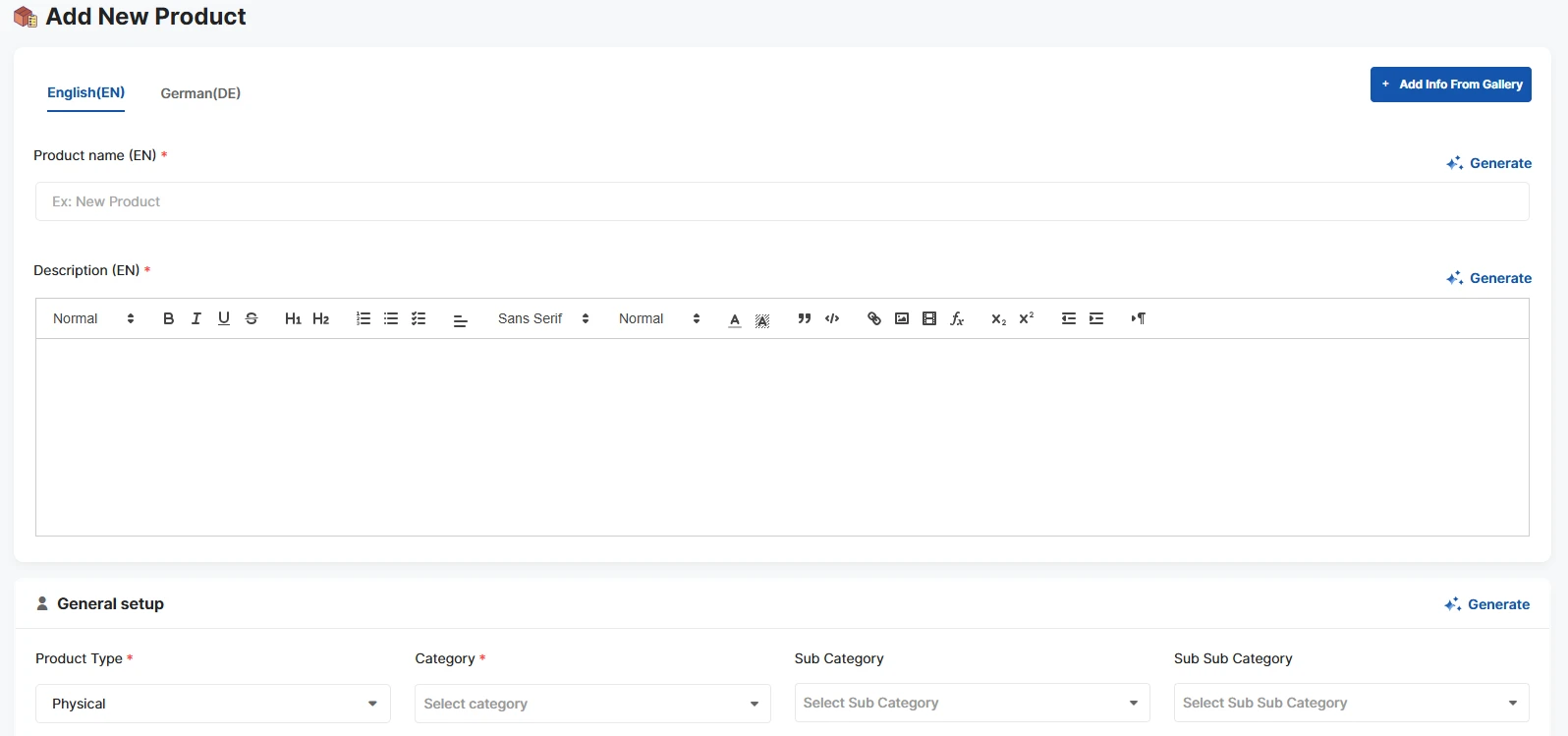Click inside the description text area
The height and width of the screenshot is (736, 1568).
click(x=782, y=437)
